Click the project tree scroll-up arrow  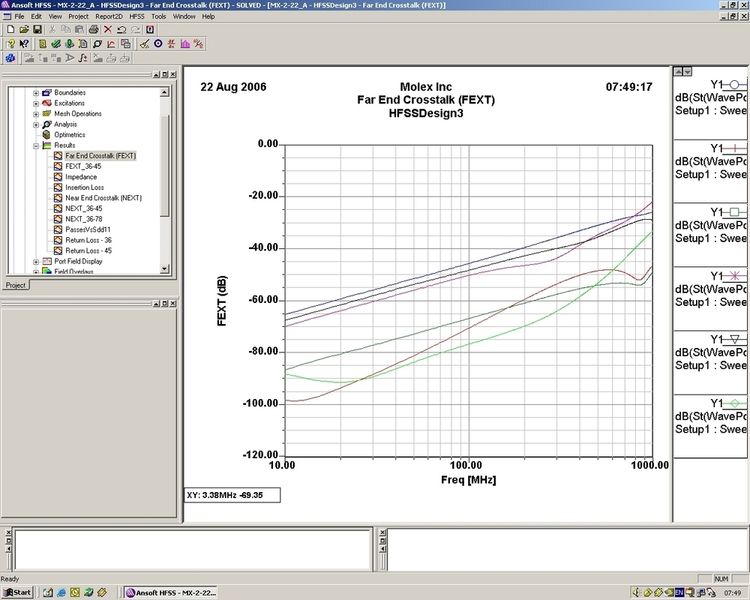165,92
